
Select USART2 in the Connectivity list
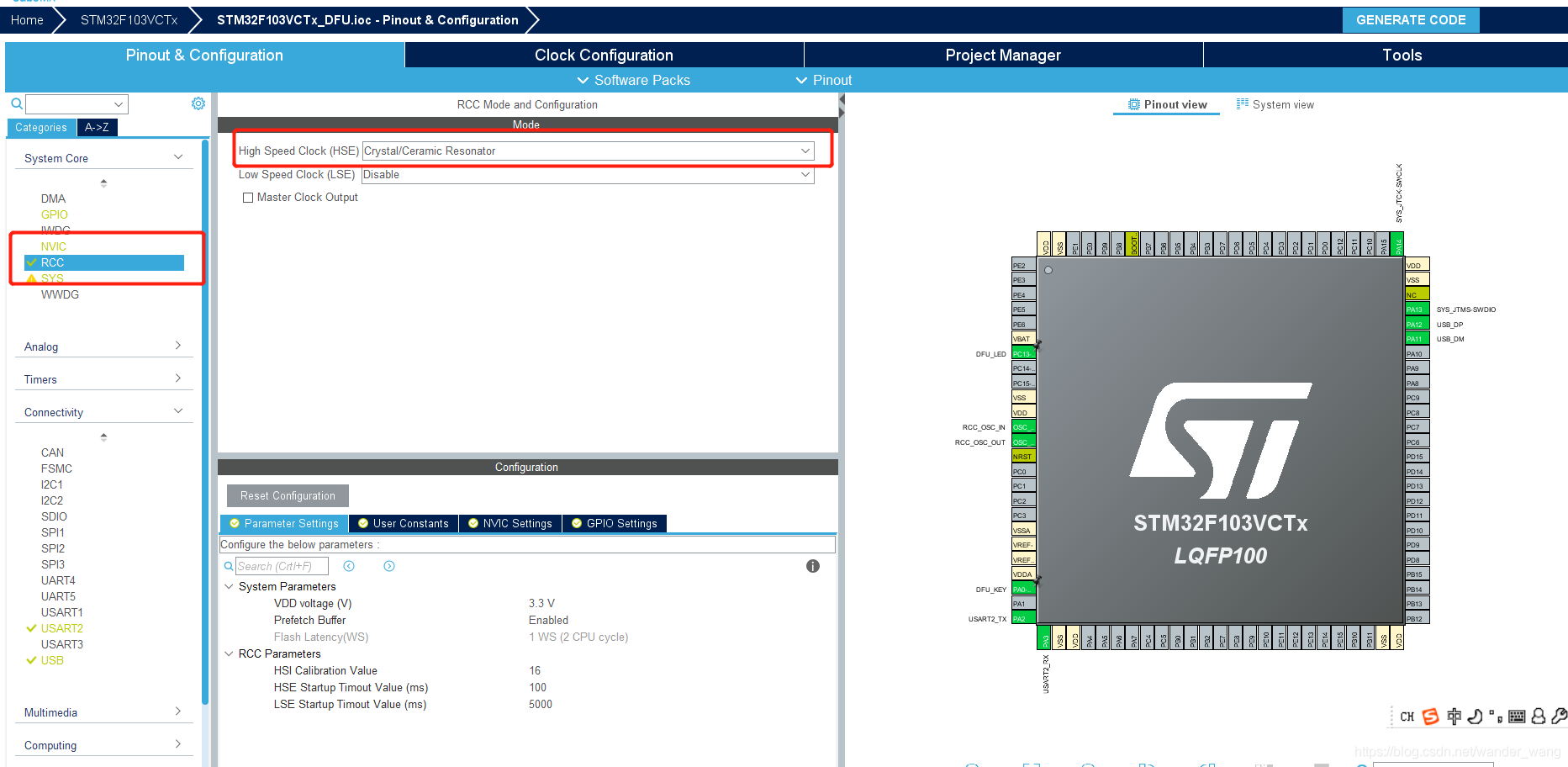[62, 628]
